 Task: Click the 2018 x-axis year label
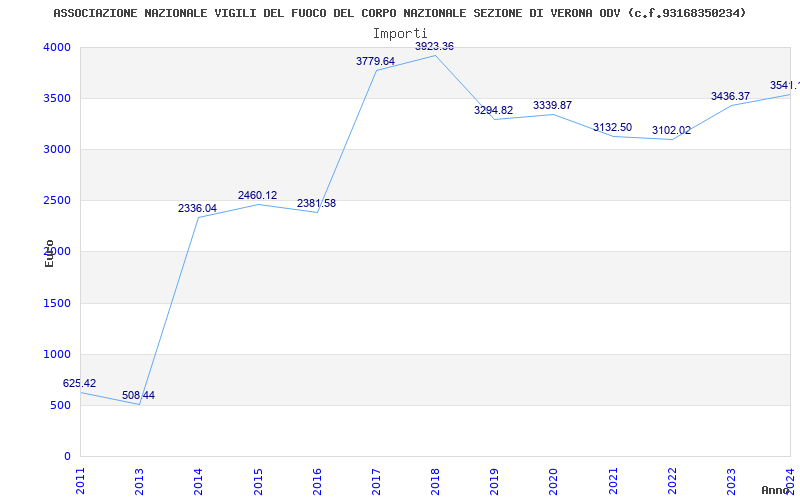pyautogui.click(x=435, y=481)
